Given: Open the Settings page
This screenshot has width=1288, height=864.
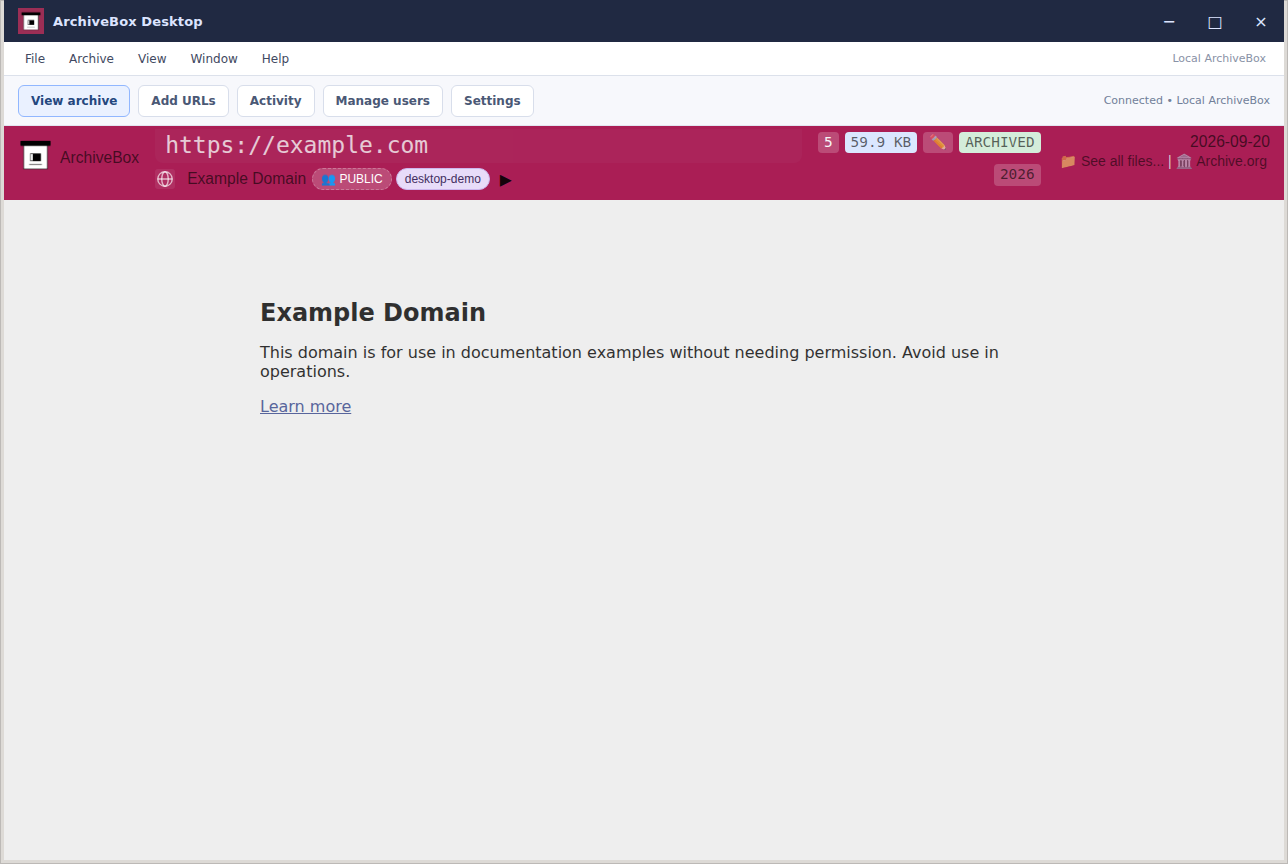Looking at the screenshot, I should (x=492, y=101).
